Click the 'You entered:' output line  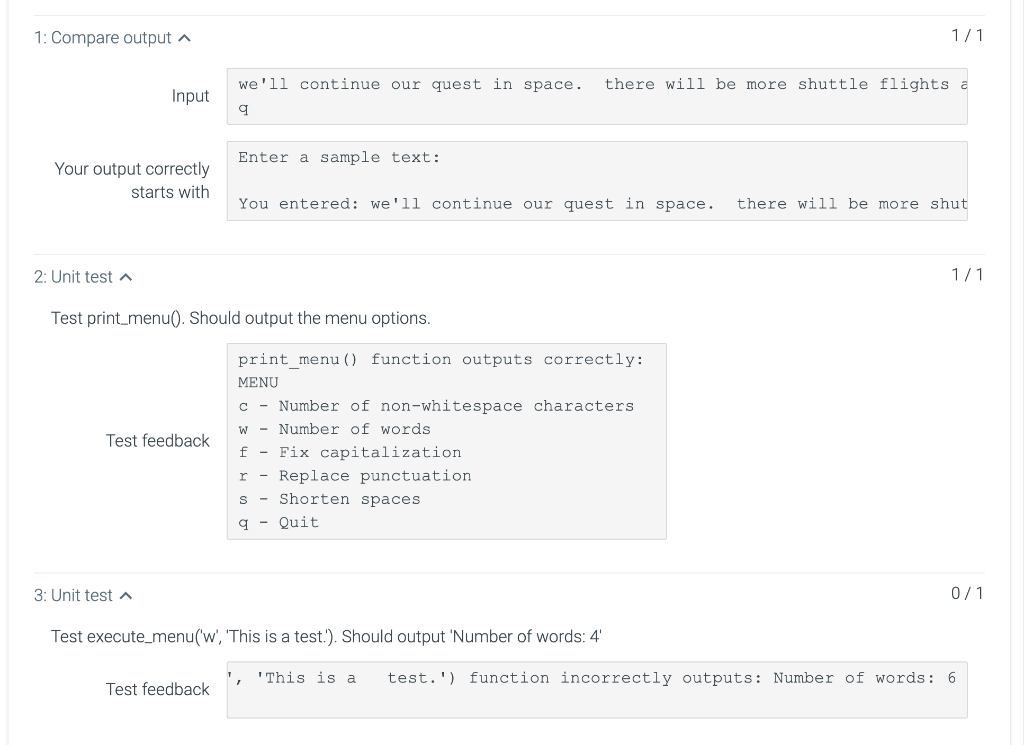[x=602, y=204]
